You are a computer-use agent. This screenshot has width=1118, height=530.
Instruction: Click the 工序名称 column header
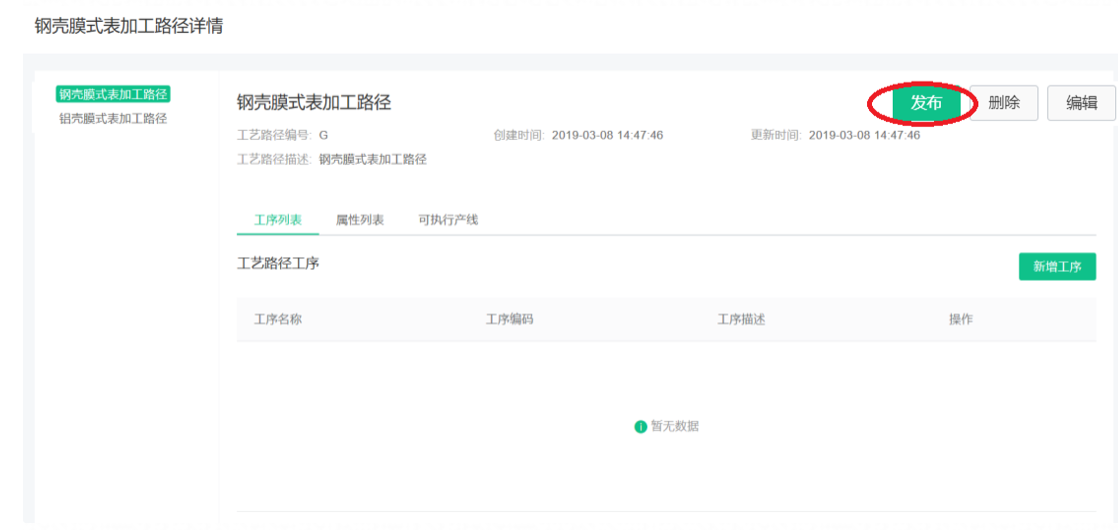(278, 320)
